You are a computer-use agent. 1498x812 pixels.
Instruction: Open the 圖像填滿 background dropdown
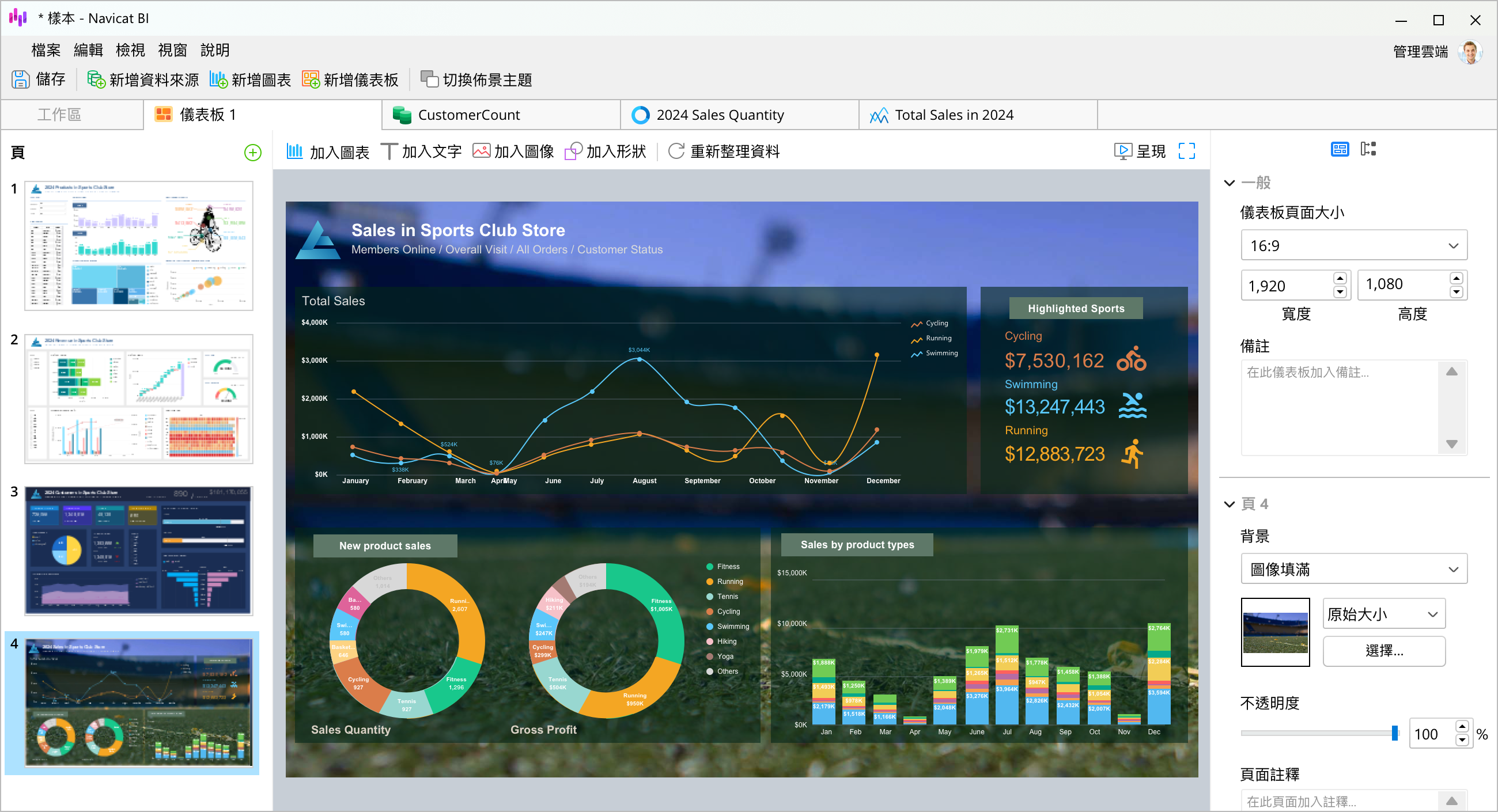(1353, 569)
